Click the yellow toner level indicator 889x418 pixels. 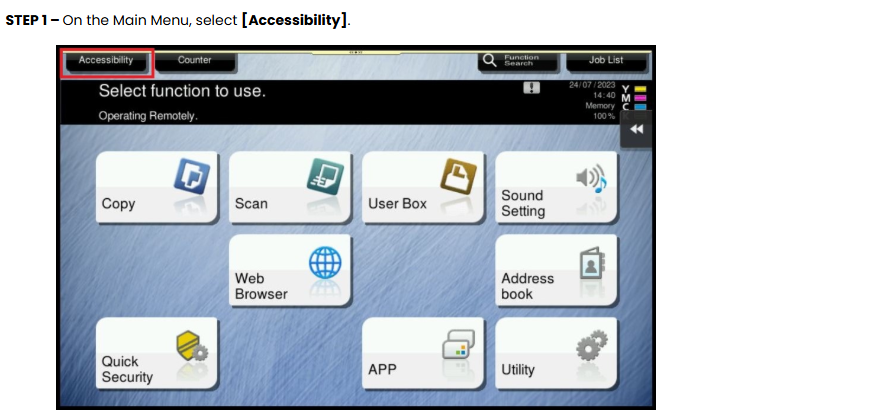tap(640, 89)
